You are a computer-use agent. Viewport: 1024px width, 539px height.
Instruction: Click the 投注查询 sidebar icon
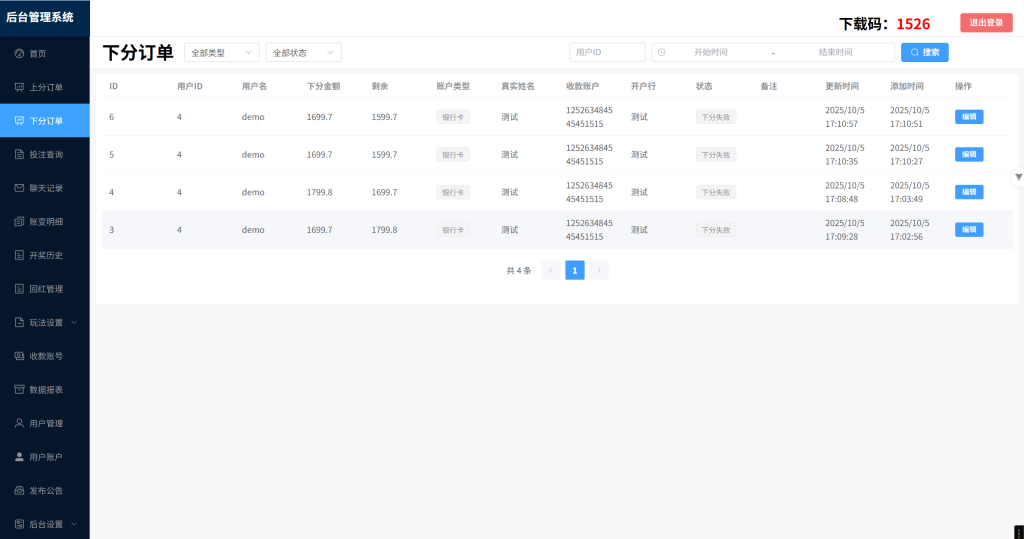(x=19, y=154)
